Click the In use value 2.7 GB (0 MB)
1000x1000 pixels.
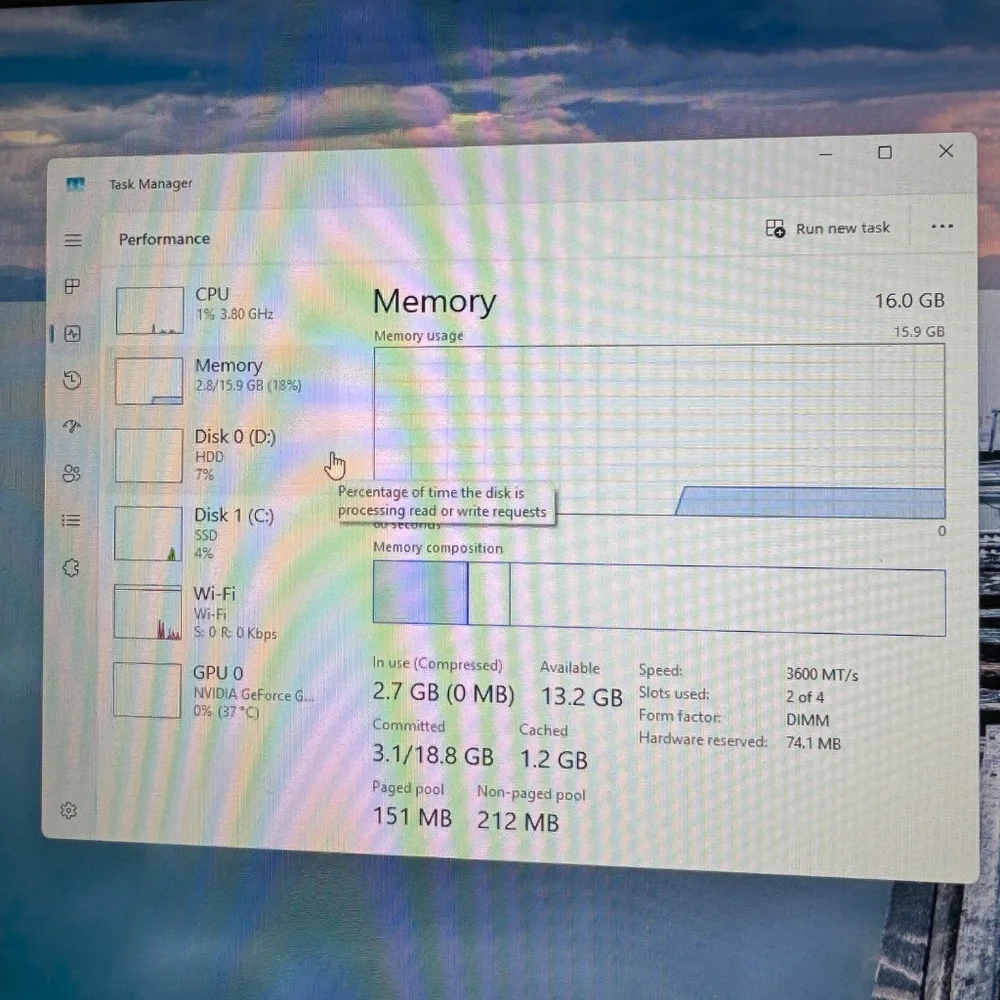(443, 693)
